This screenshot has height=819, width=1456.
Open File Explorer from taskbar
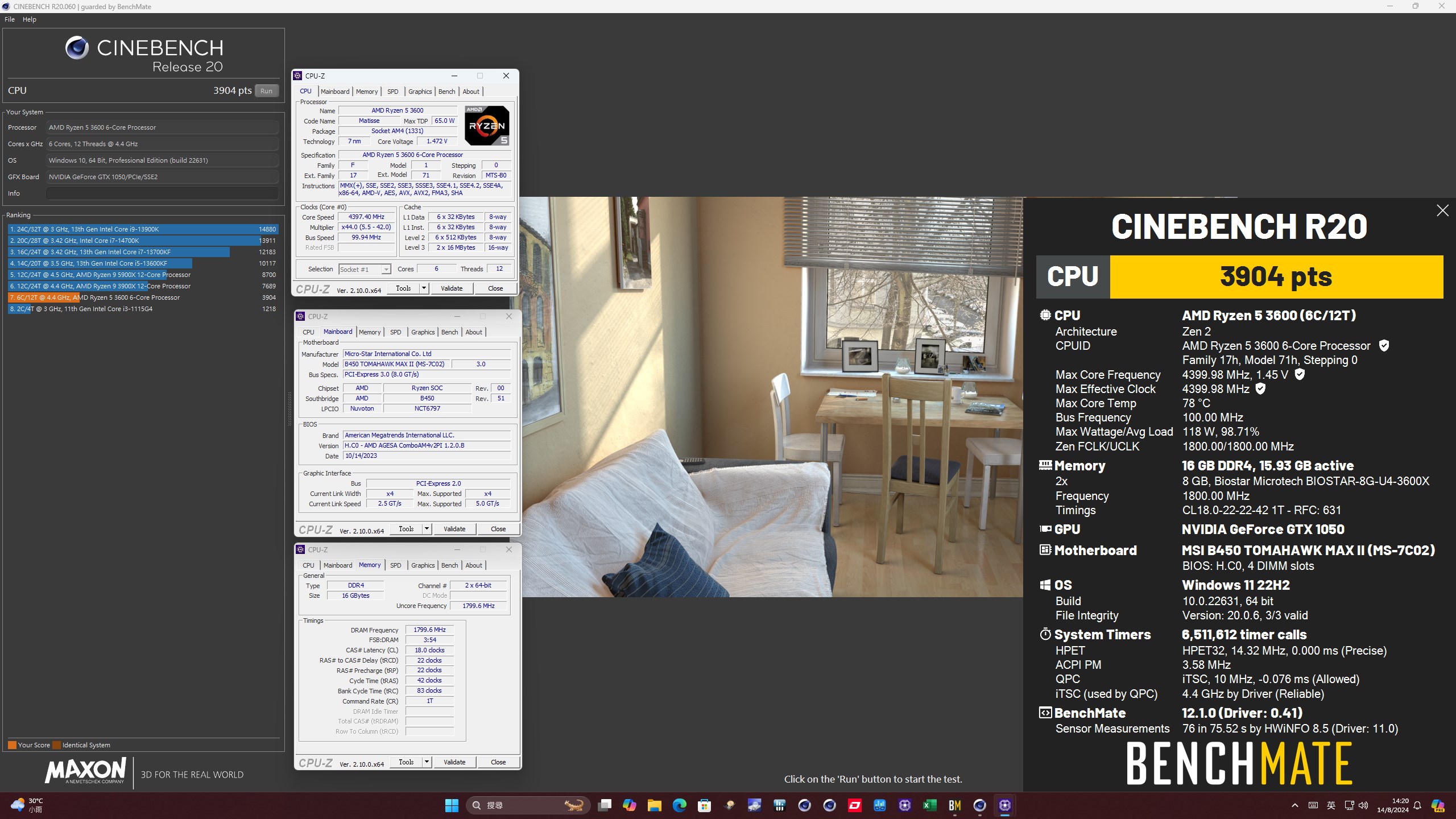[655, 805]
